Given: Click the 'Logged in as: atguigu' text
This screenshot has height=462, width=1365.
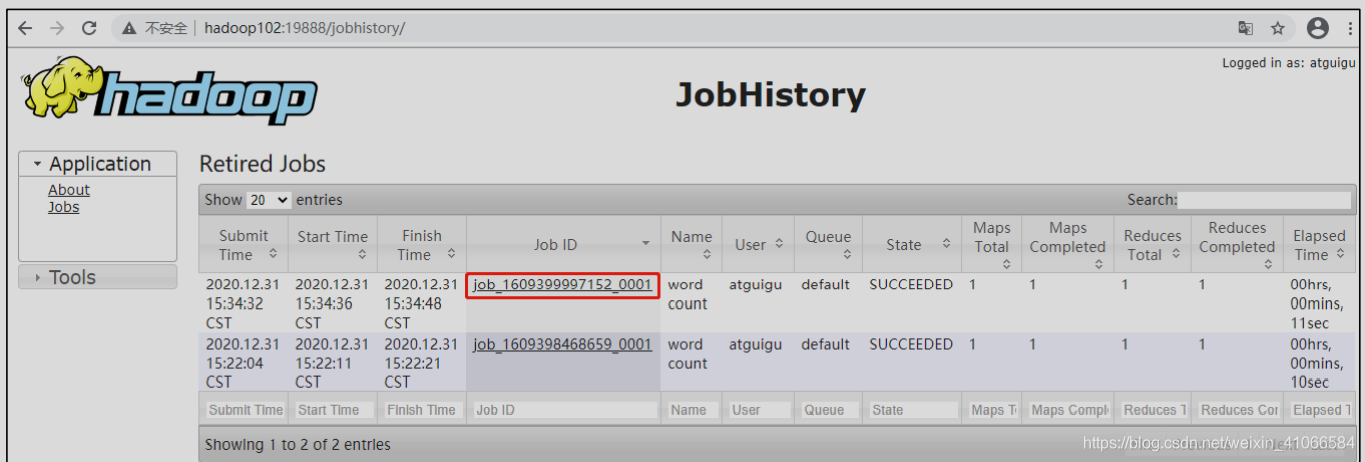Looking at the screenshot, I should coord(1289,63).
